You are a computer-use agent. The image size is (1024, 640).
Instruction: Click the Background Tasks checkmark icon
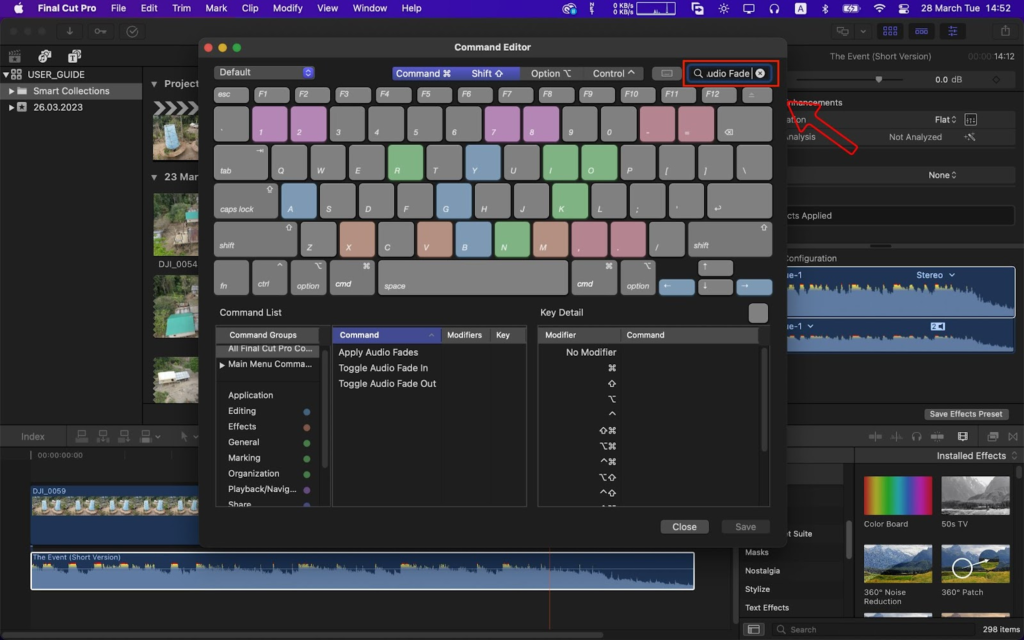coord(132,31)
